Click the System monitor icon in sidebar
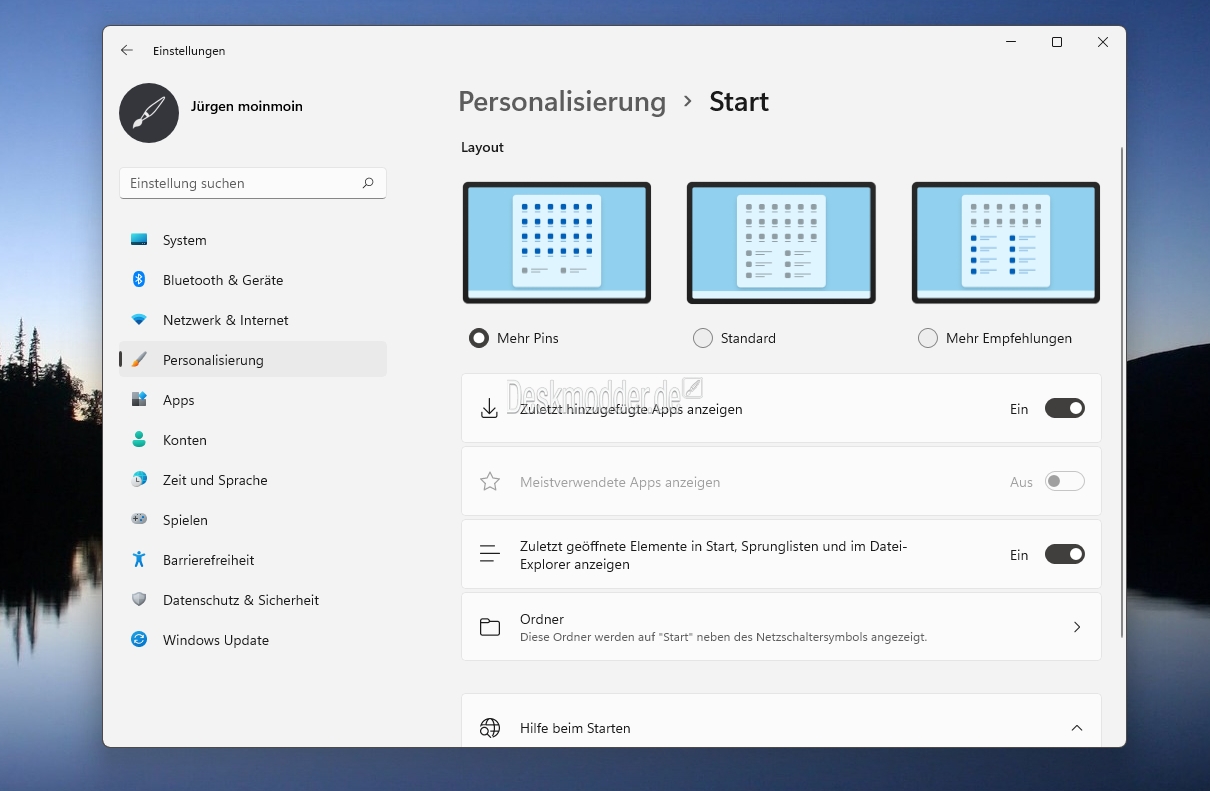This screenshot has height=791, width=1210. click(x=139, y=240)
